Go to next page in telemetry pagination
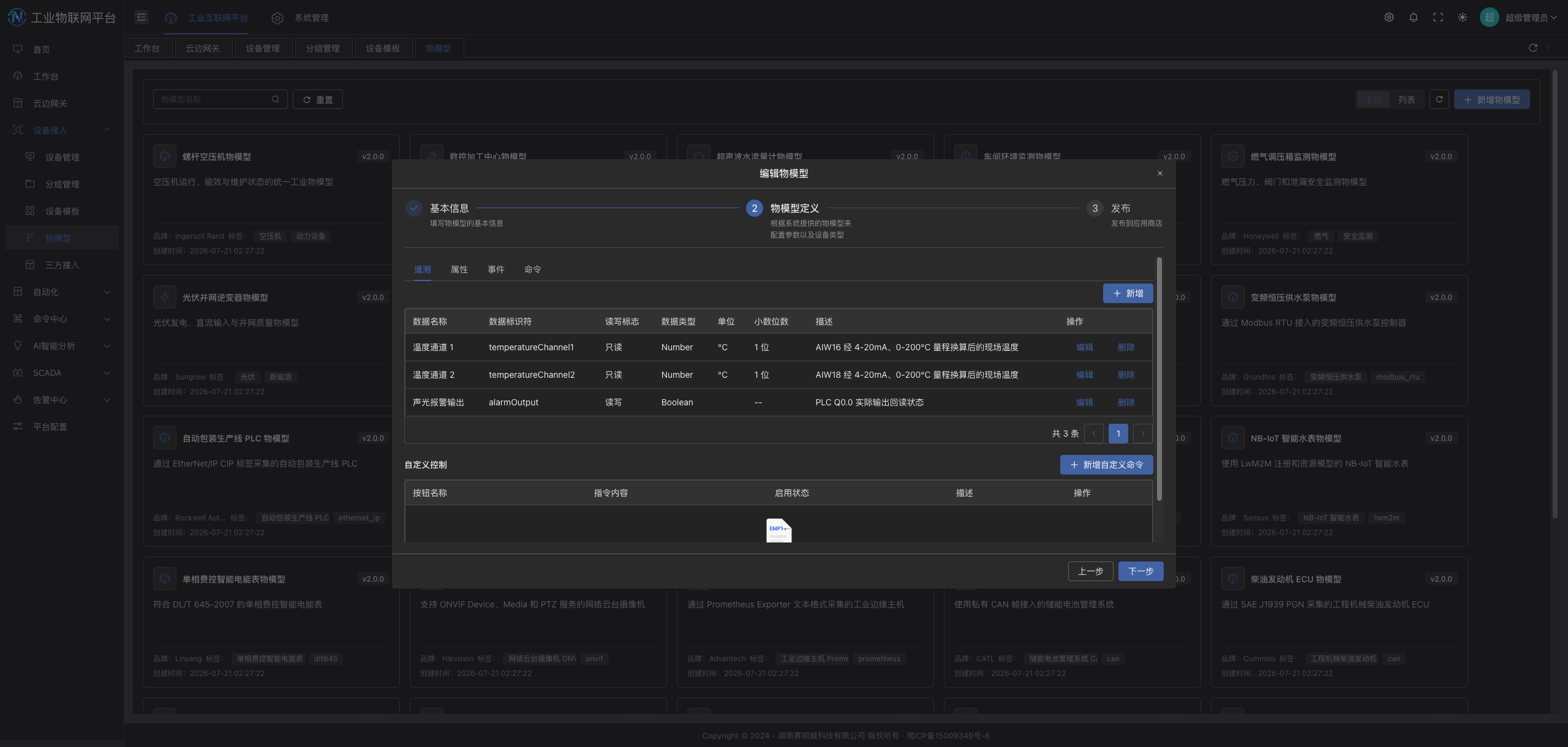Viewport: 1568px width, 747px height. (x=1142, y=433)
